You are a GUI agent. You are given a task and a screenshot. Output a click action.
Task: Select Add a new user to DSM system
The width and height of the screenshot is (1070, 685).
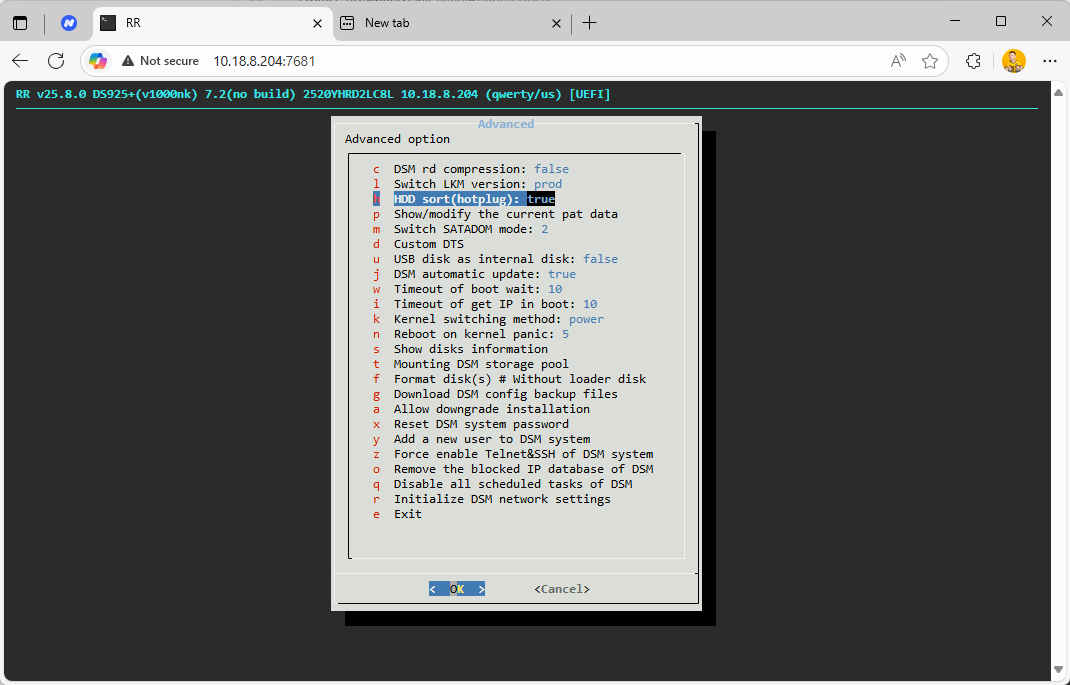pos(482,439)
